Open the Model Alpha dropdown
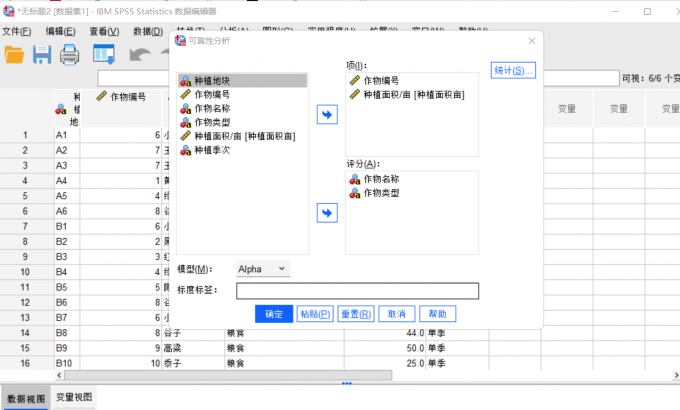The height and width of the screenshot is (410, 680). click(x=263, y=269)
